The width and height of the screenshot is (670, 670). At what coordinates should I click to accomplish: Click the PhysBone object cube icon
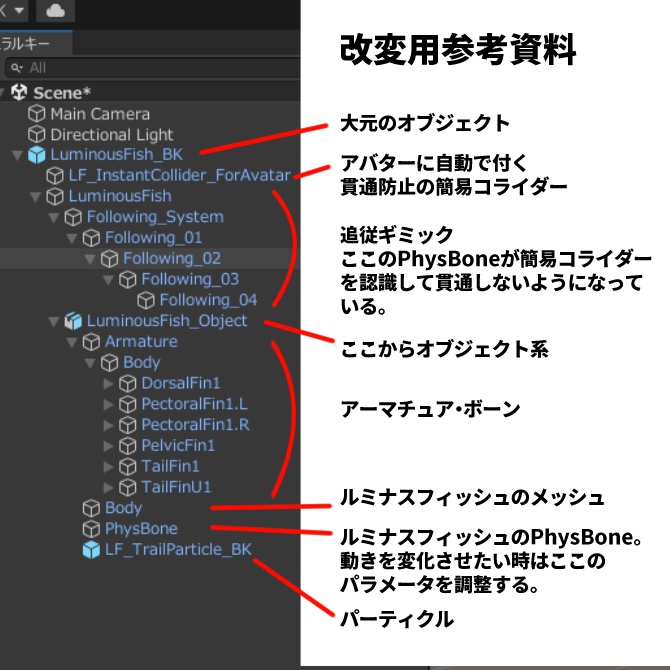tap(91, 529)
